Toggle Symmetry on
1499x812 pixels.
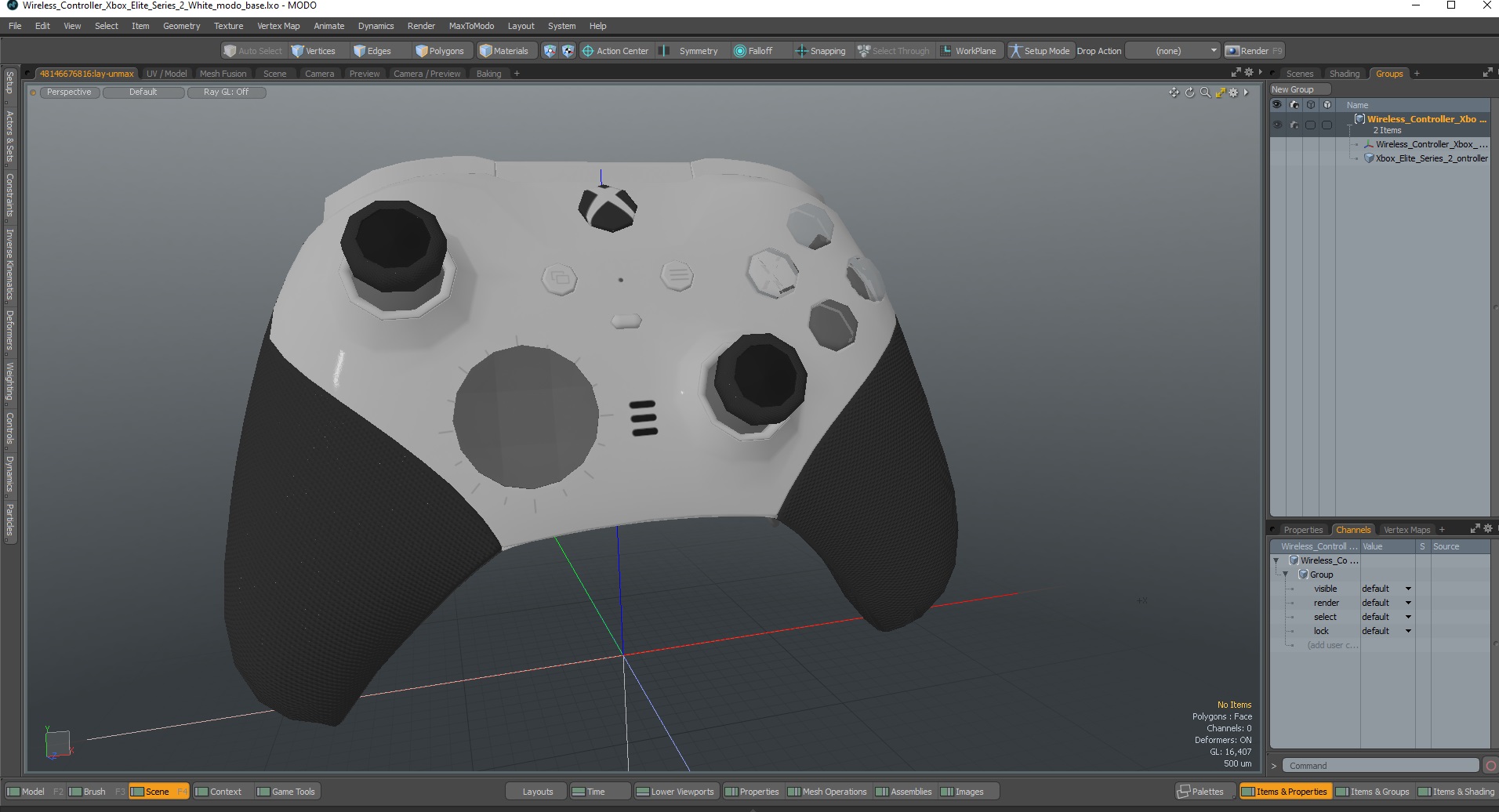[689, 51]
